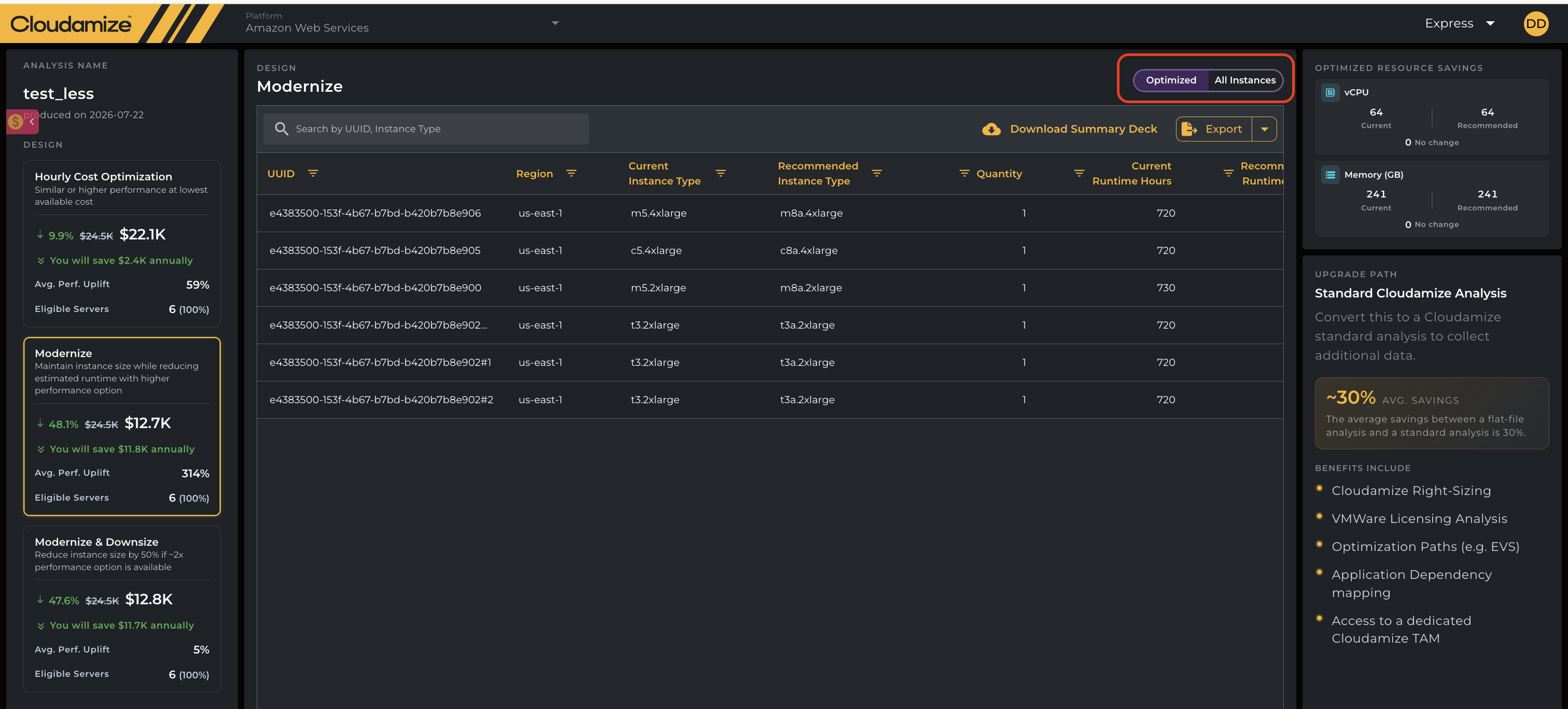The height and width of the screenshot is (709, 1568).
Task: Click the c5.4xlarge current instance cell
Action: tap(655, 250)
